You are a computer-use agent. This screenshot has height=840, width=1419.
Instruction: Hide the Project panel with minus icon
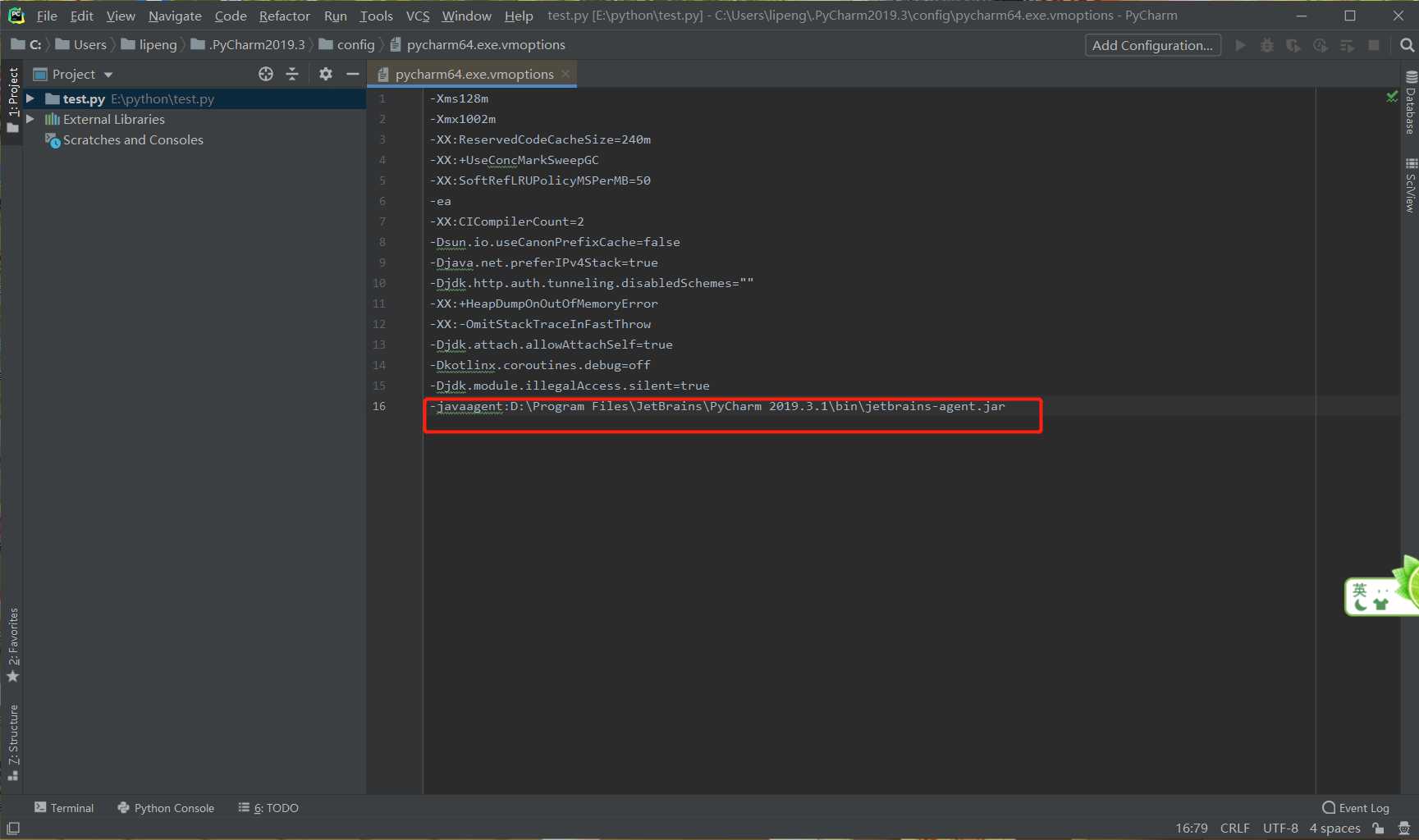tap(353, 74)
